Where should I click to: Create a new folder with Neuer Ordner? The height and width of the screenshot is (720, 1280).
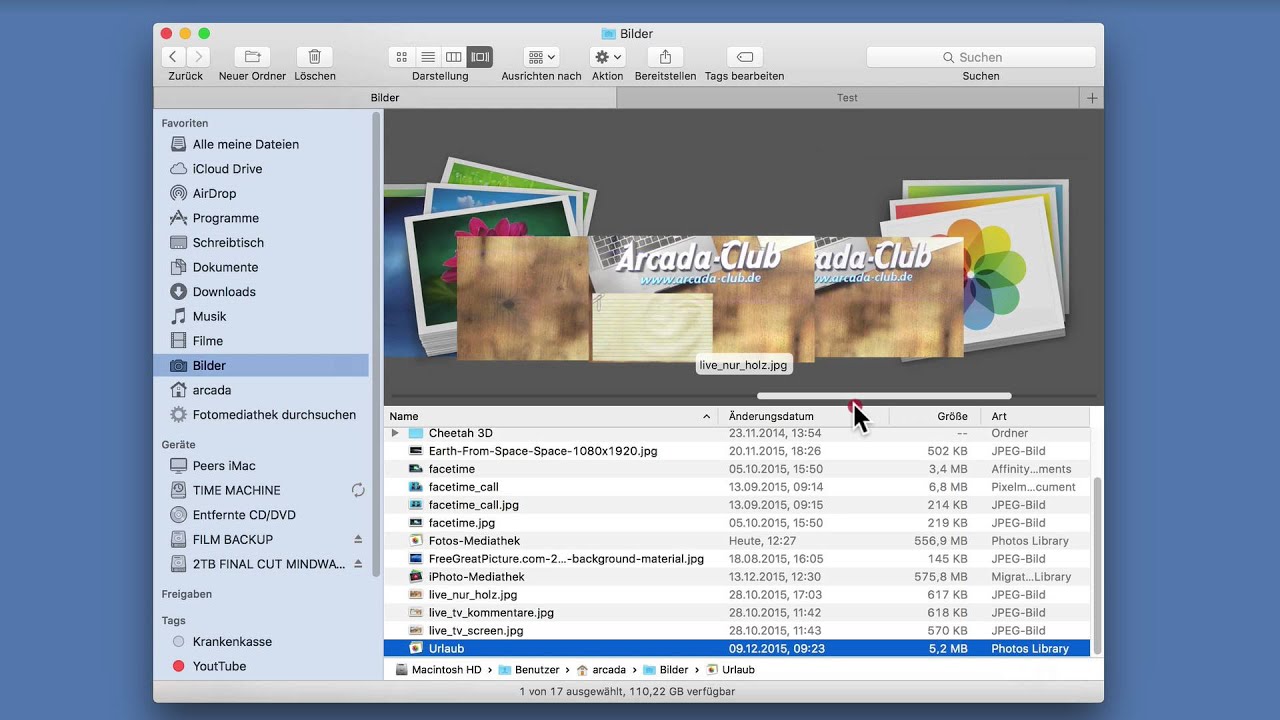click(252, 57)
